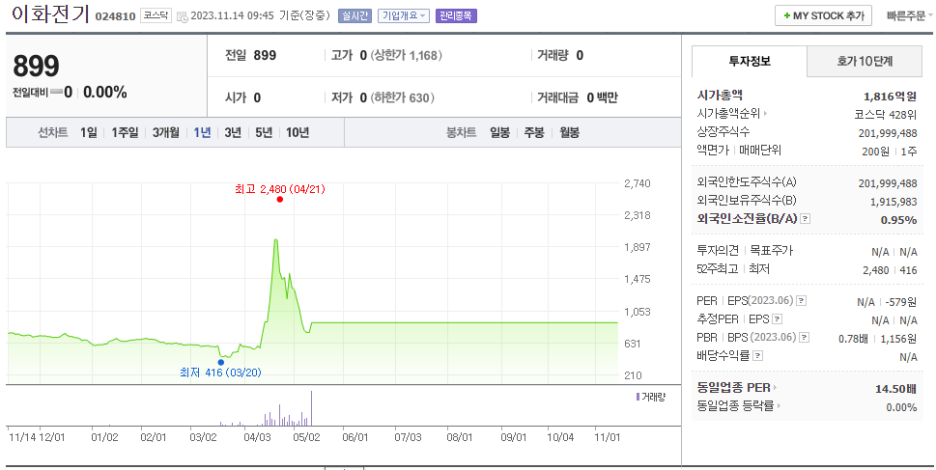The image size is (936, 470).
Task: Click the 외국인한도주식수(A) label
Action: [746, 183]
